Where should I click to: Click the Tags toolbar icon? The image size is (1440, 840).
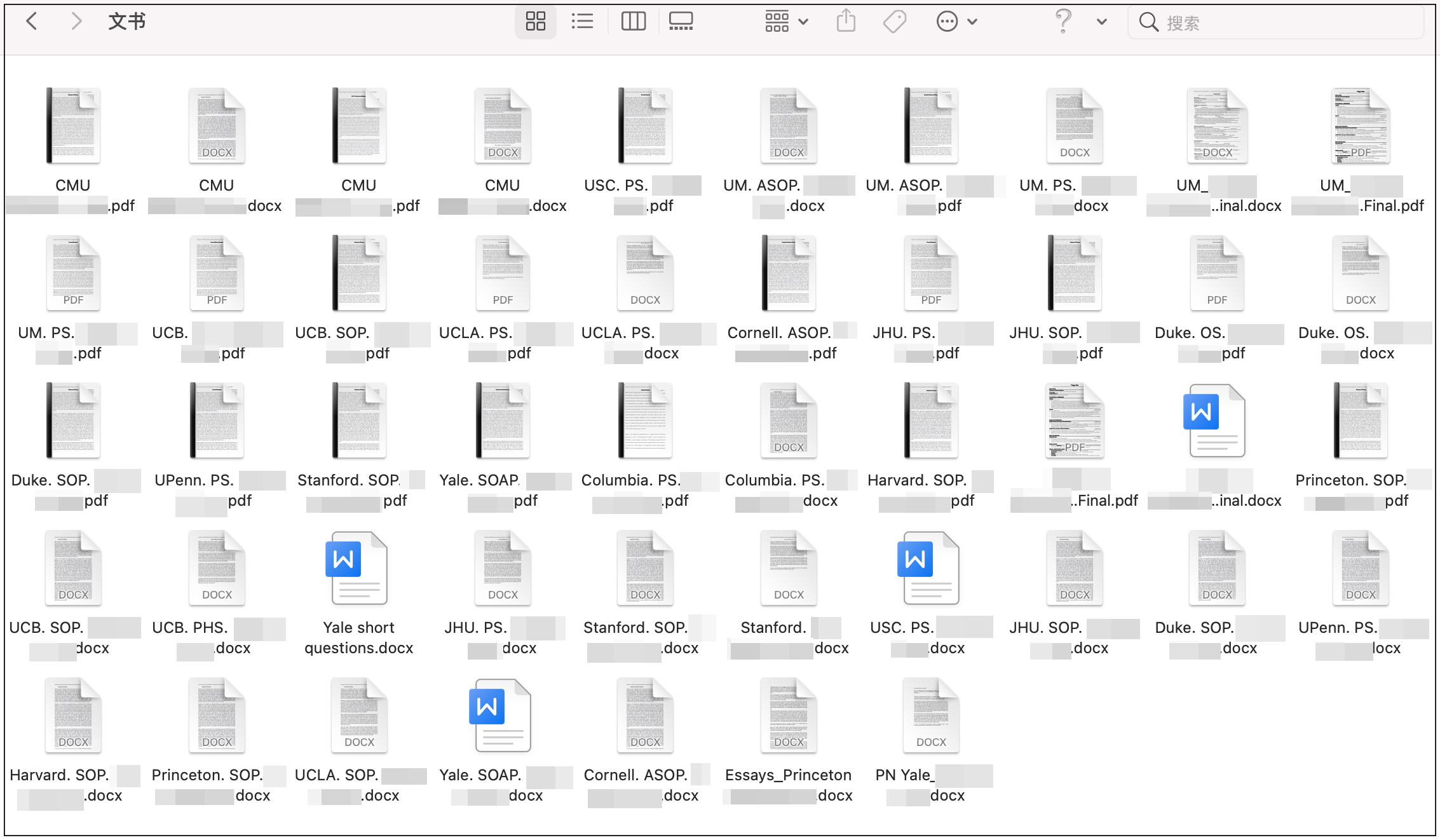894,22
